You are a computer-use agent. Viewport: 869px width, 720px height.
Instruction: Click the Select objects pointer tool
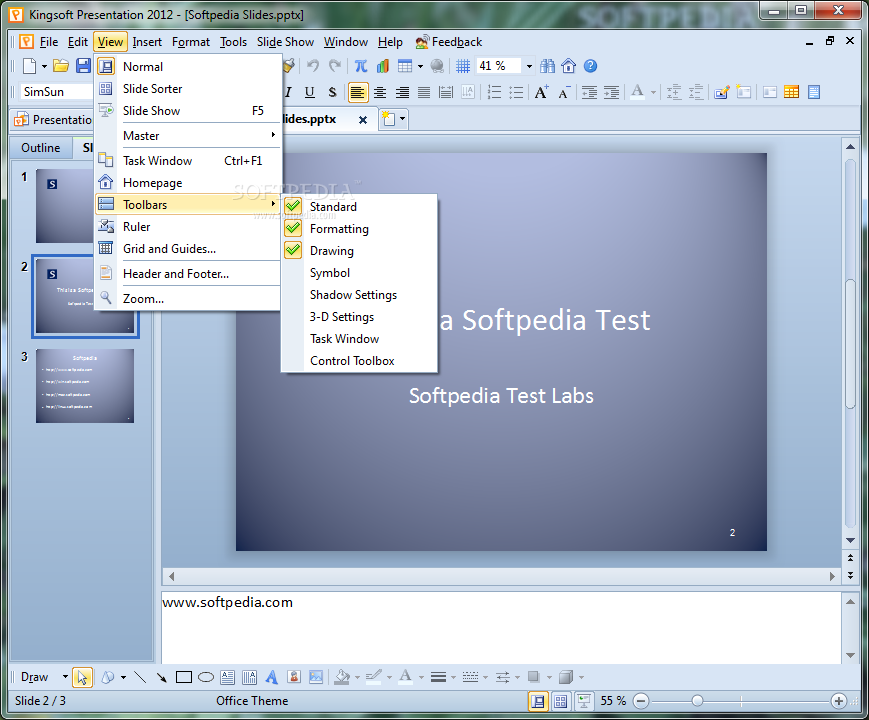[82, 677]
